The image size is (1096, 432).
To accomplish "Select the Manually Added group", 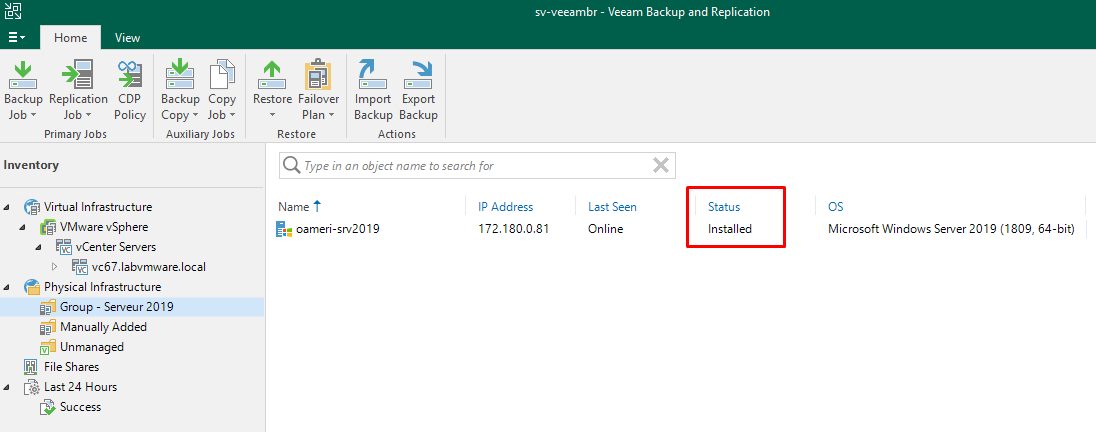I will 103,327.
